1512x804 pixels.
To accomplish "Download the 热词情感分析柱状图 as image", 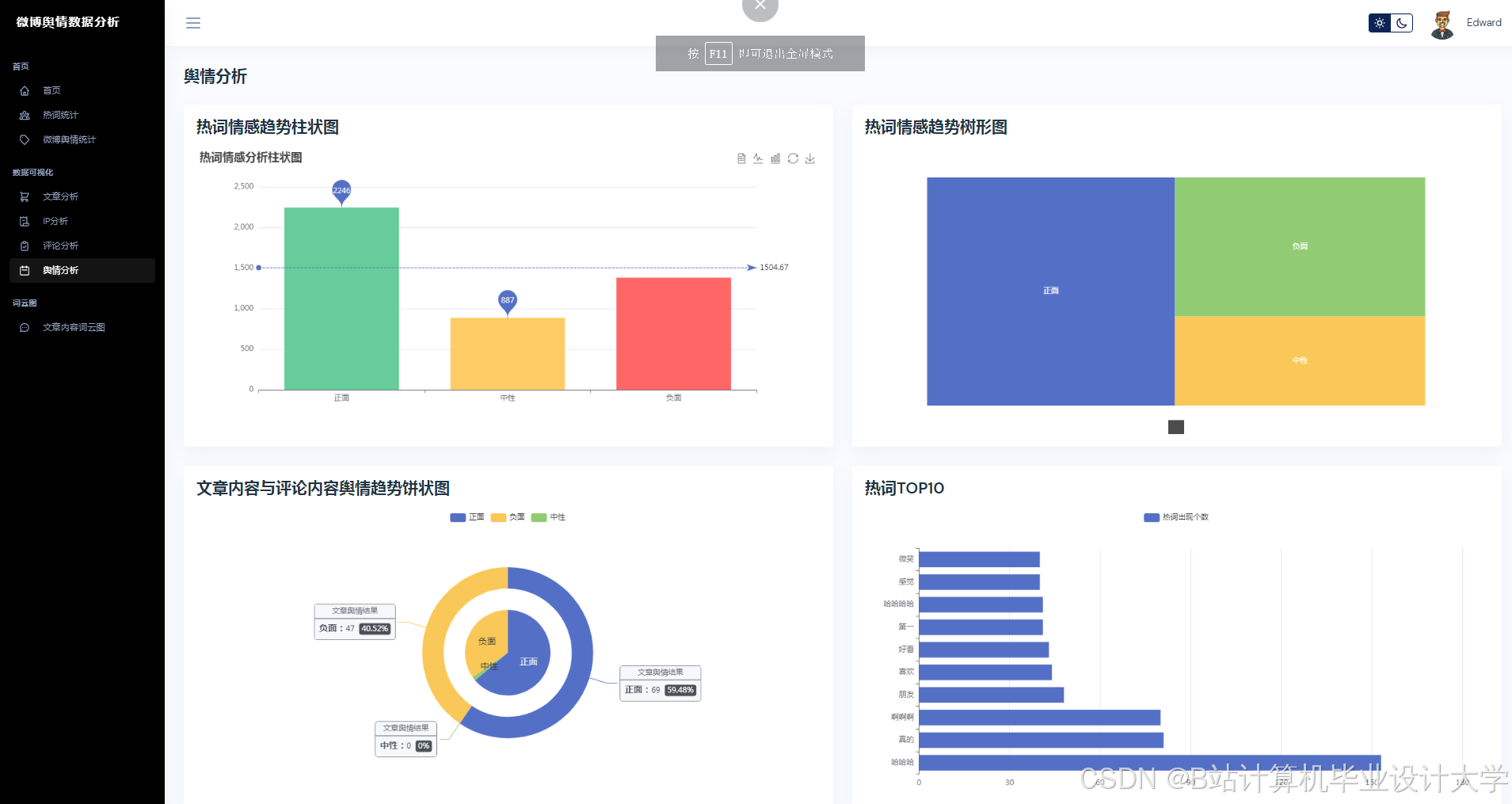I will (x=810, y=158).
